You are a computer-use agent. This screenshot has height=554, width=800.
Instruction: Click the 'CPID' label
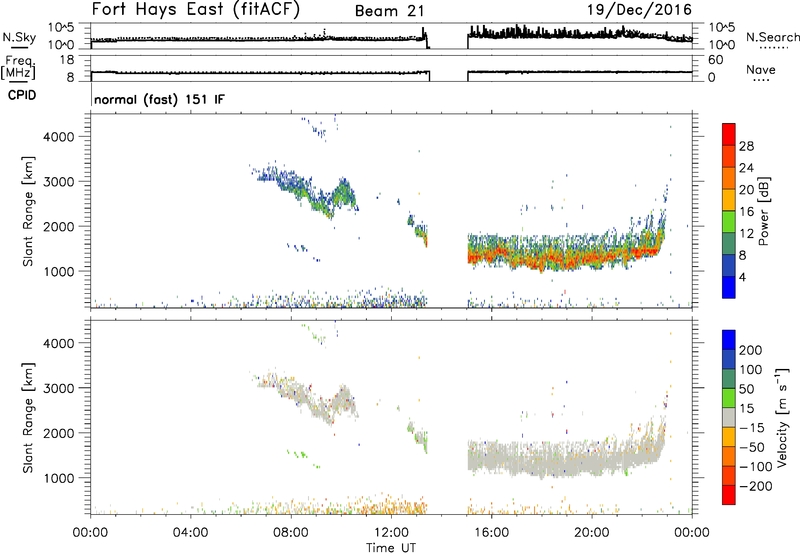tap(22, 95)
